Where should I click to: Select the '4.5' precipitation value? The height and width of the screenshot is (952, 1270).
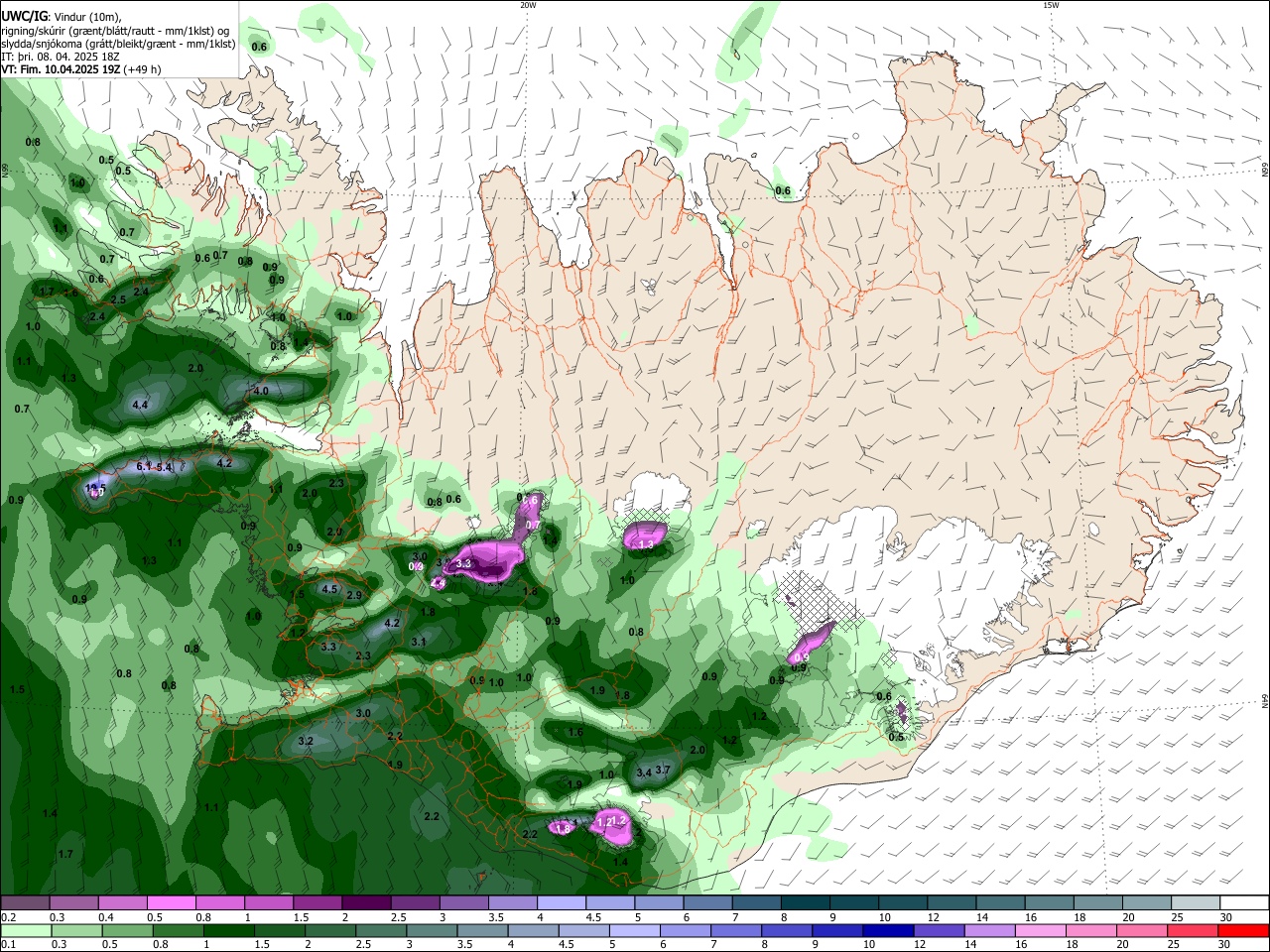click(x=329, y=589)
